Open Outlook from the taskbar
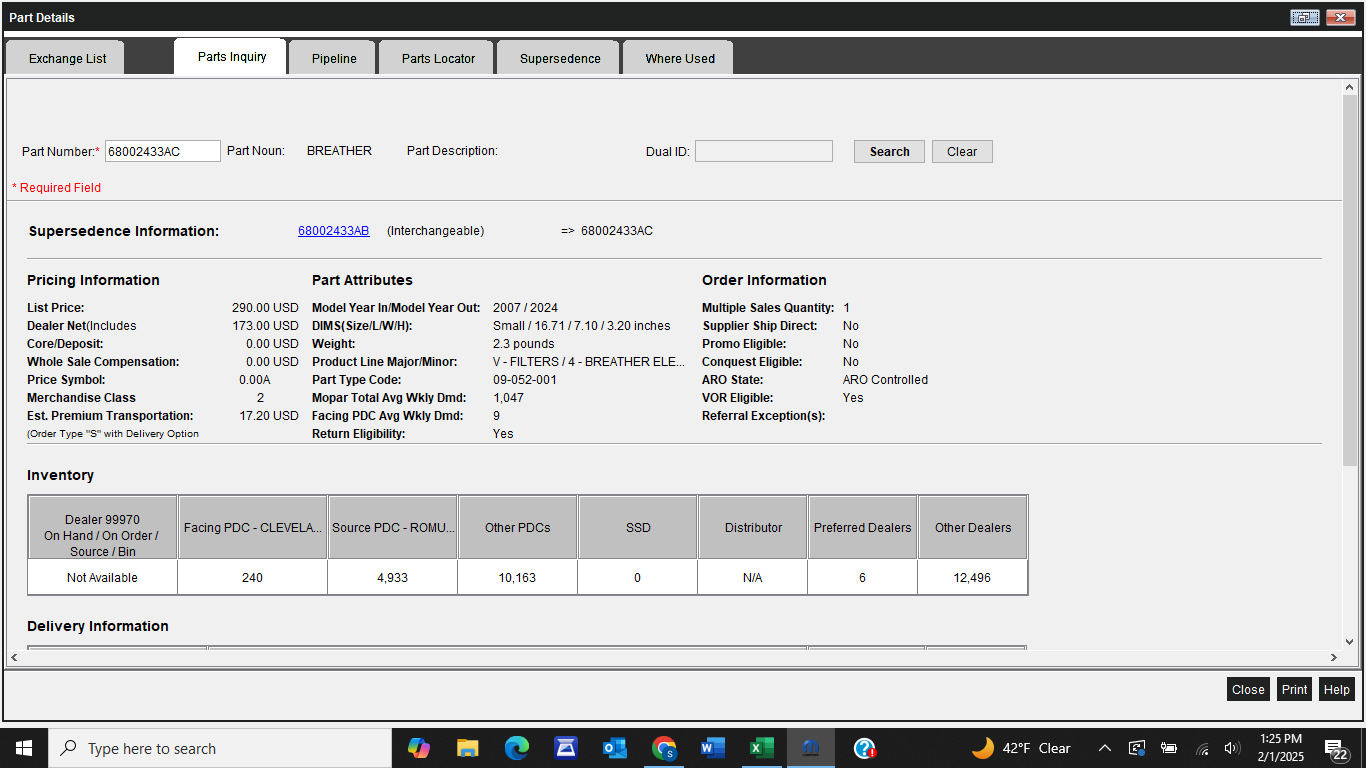This screenshot has width=1366, height=768. click(615, 748)
